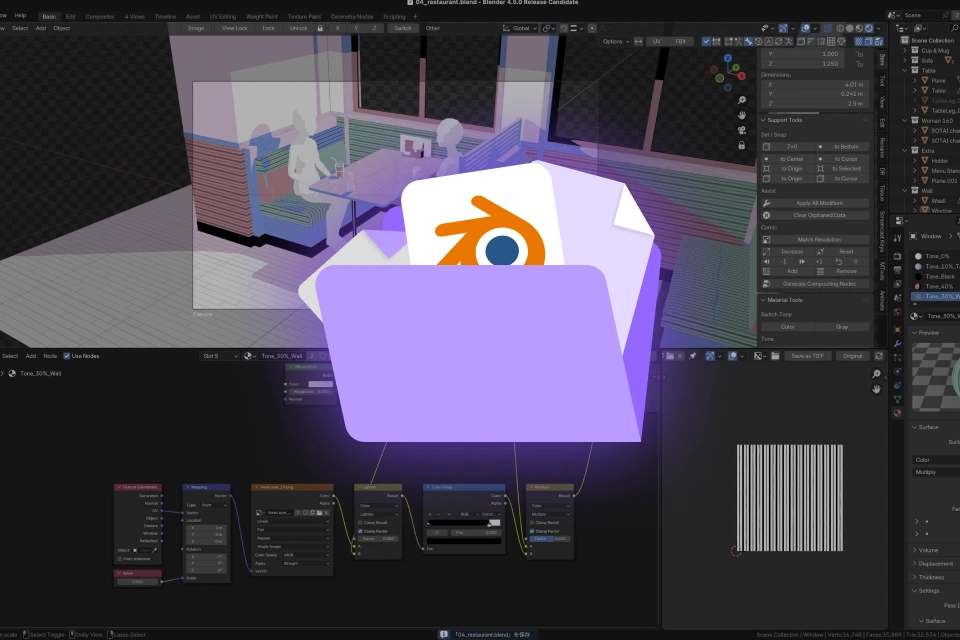This screenshot has height=640, width=960.
Task: Select solid viewport shading mode
Action: click(849, 28)
